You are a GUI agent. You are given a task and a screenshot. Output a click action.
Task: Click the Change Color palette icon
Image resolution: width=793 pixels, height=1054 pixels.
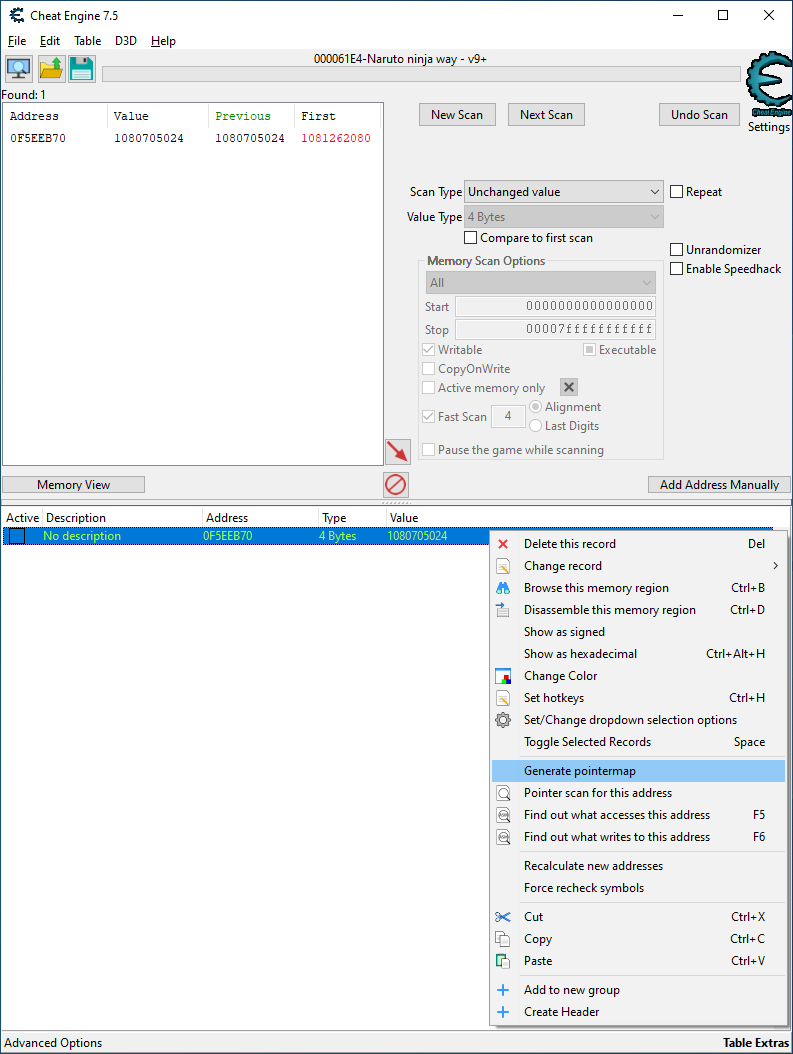pos(503,676)
